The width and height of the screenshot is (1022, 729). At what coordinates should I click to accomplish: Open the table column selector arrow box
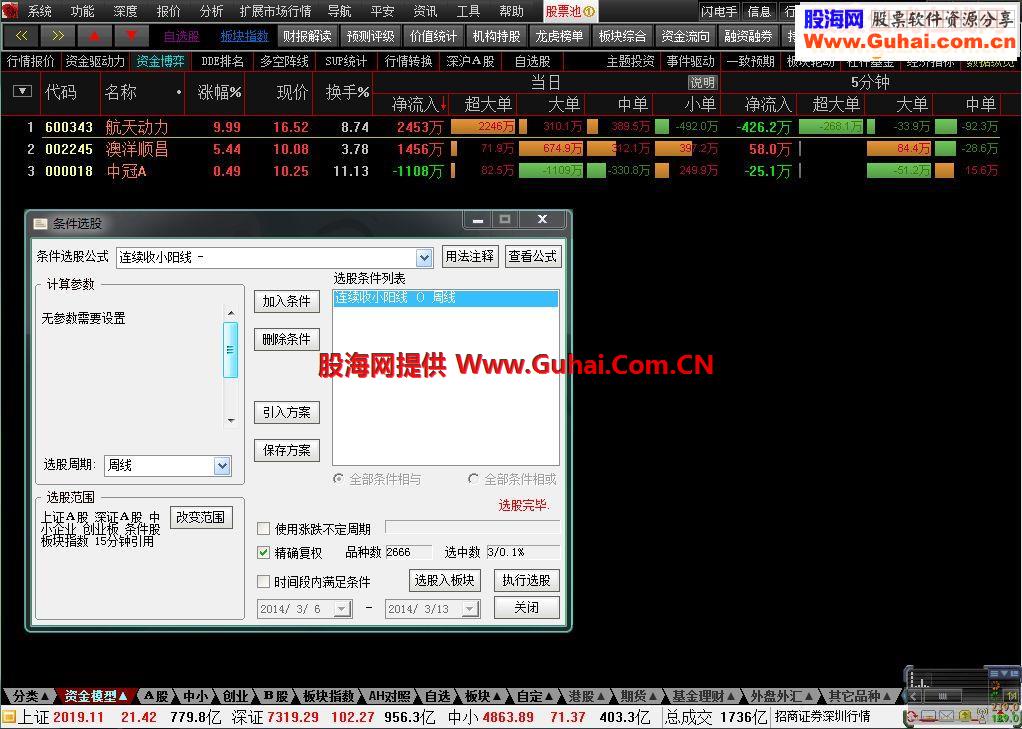22,91
